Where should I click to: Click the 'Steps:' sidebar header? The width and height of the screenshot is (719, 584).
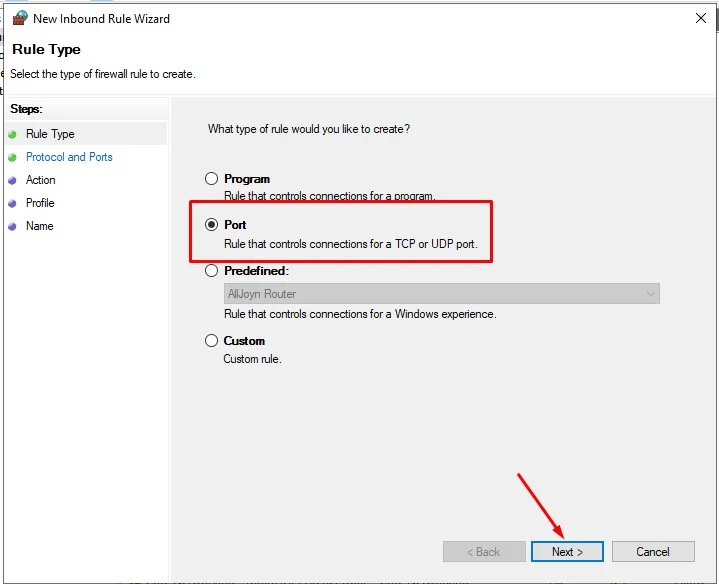pos(26,109)
